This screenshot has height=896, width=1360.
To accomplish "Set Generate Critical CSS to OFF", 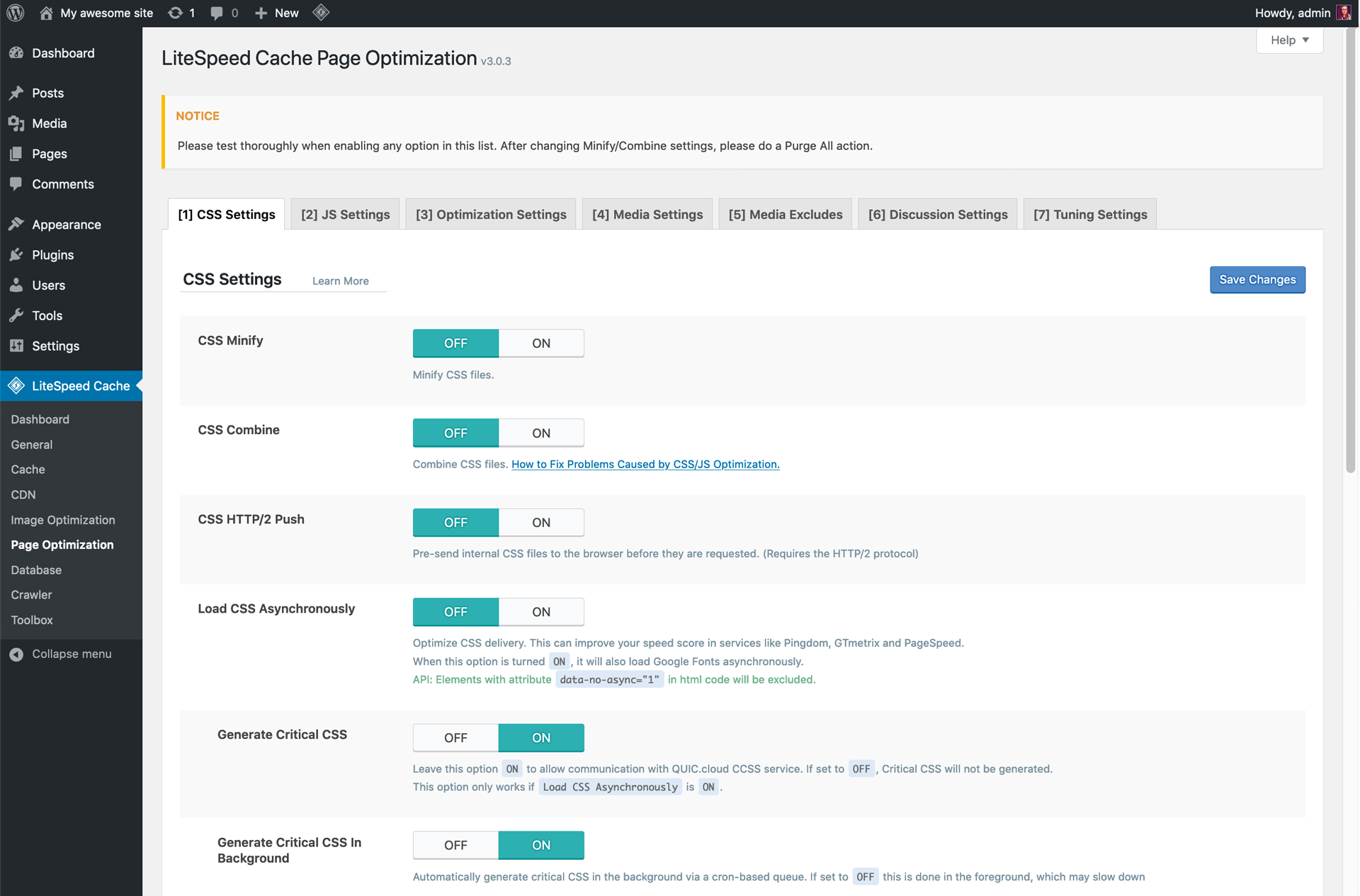I will pyautogui.click(x=455, y=738).
